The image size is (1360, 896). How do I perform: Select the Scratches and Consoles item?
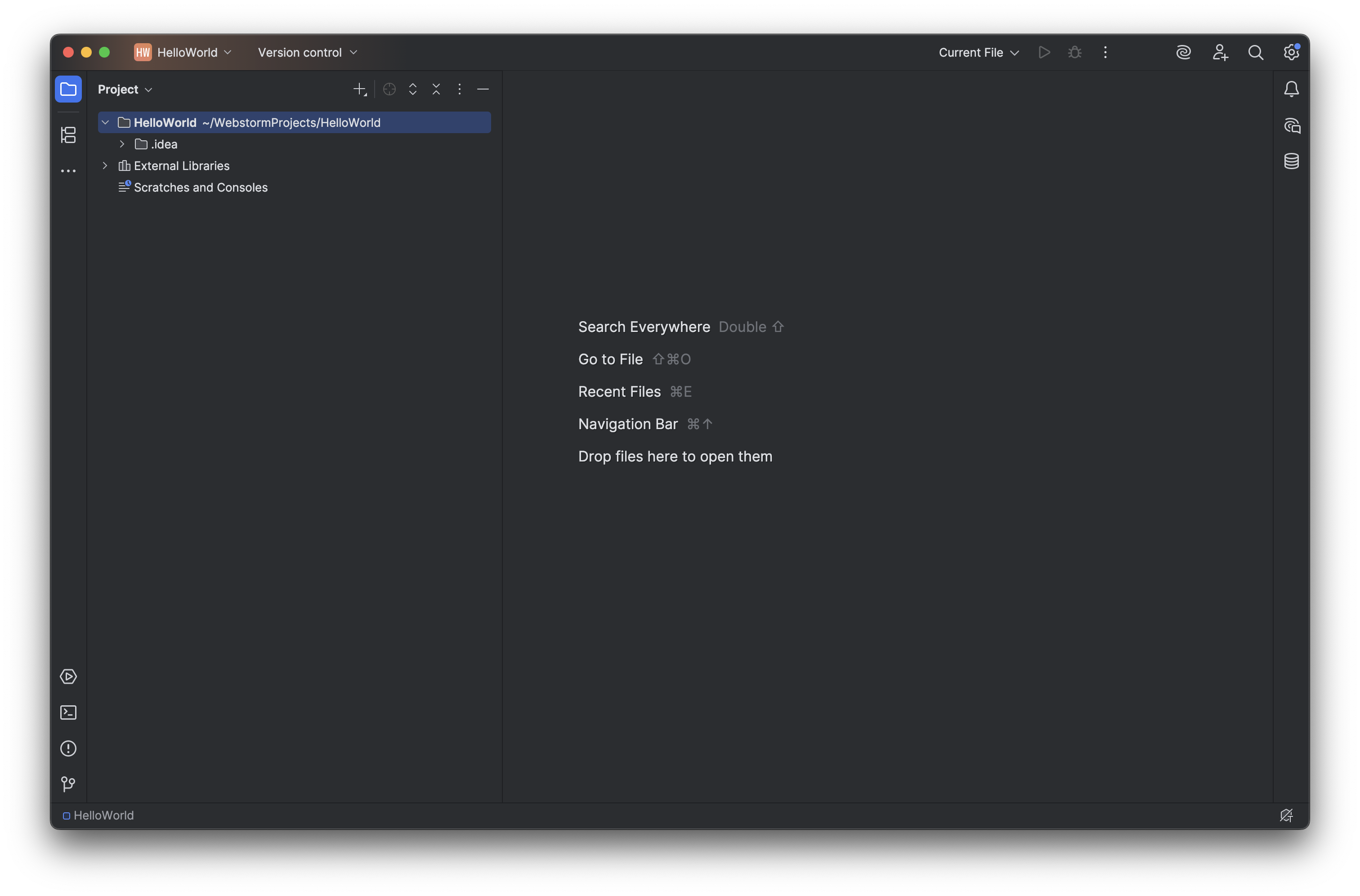(201, 188)
